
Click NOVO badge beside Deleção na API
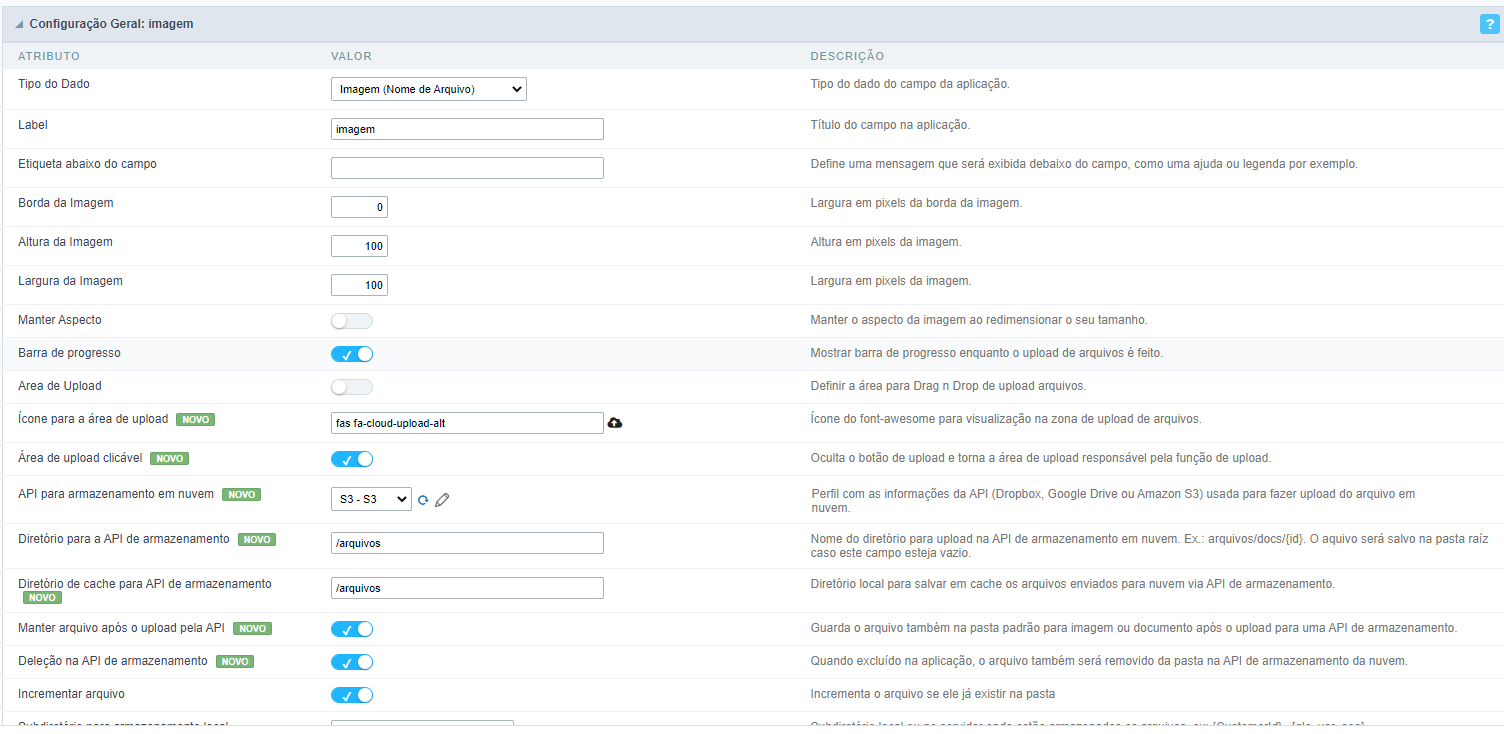(235, 662)
